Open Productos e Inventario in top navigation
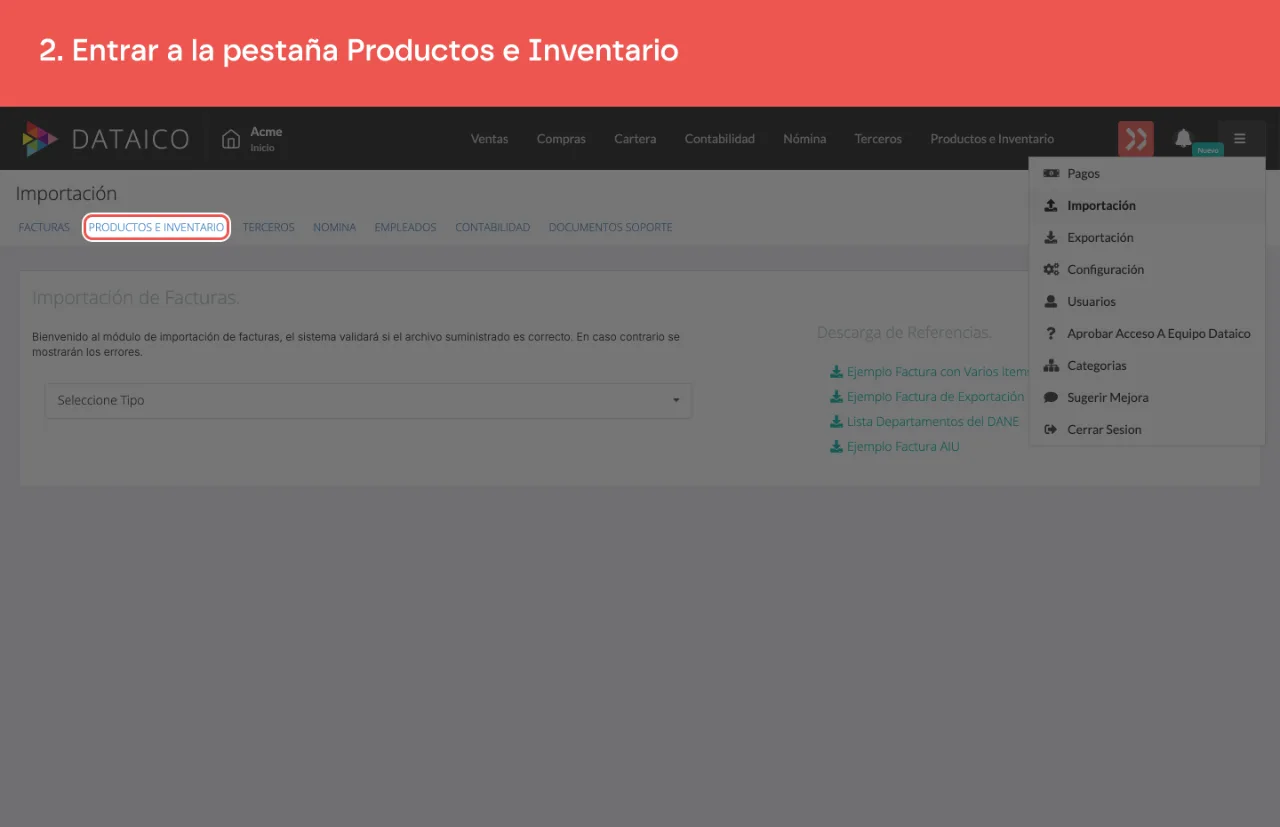The image size is (1280, 827). pyautogui.click(x=992, y=139)
